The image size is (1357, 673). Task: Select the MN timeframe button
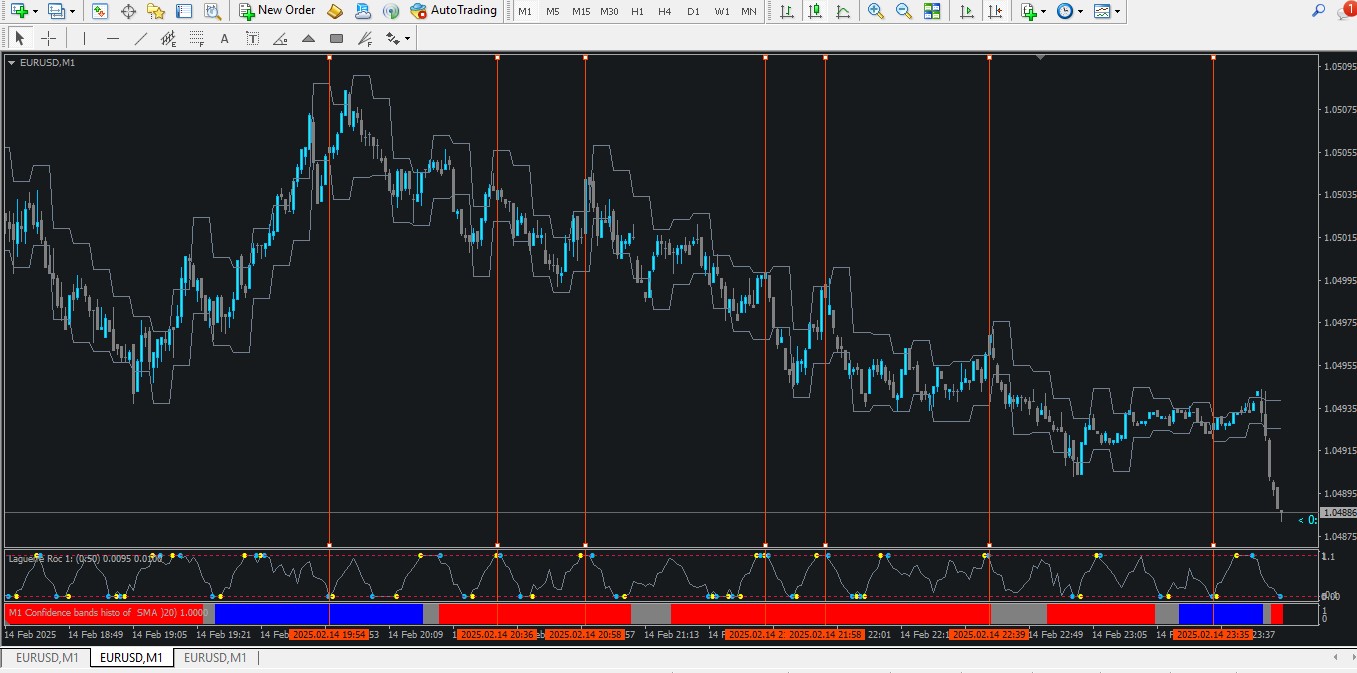click(749, 11)
